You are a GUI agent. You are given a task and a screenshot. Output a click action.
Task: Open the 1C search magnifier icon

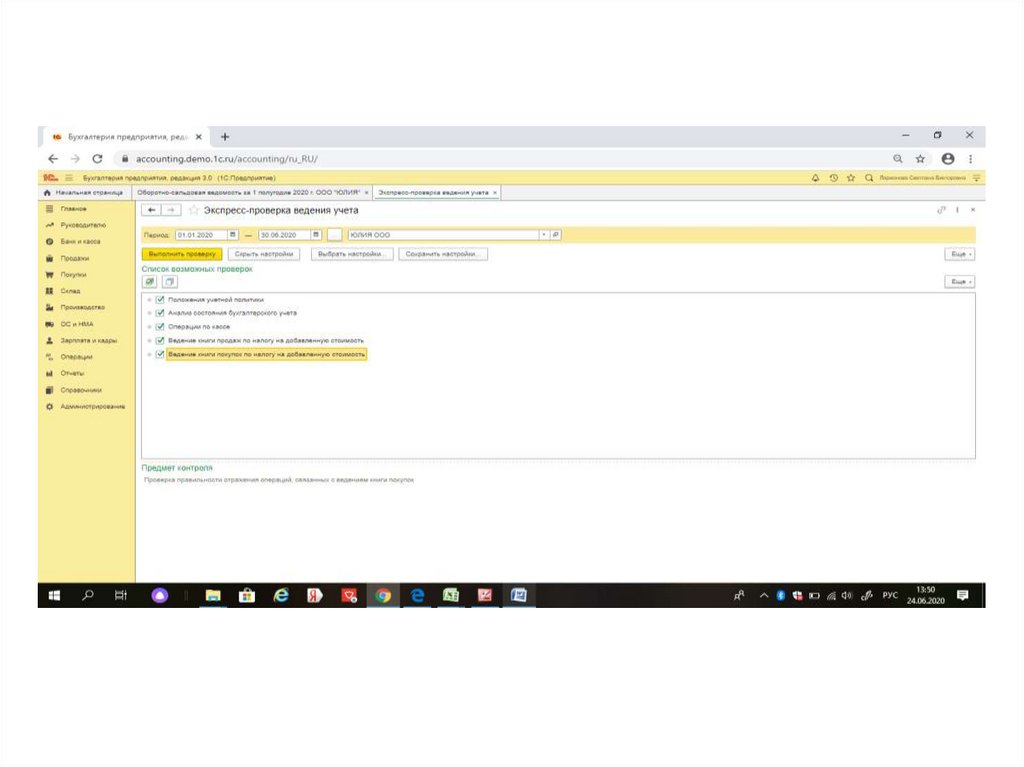(868, 177)
